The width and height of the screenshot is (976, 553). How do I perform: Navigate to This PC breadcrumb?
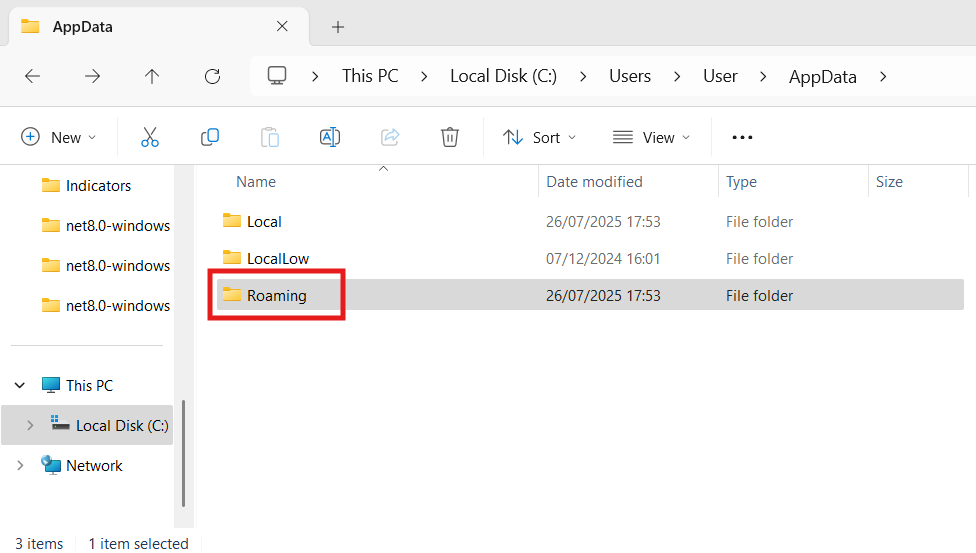point(370,76)
